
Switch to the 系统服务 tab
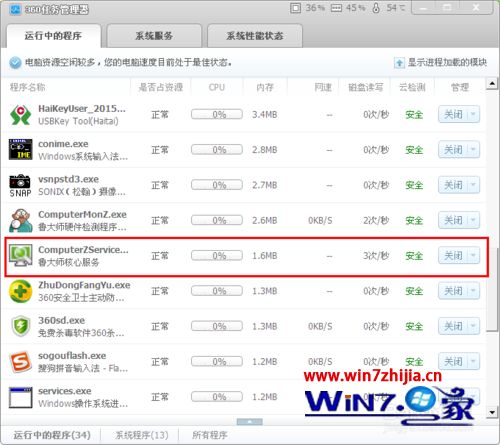click(x=154, y=36)
